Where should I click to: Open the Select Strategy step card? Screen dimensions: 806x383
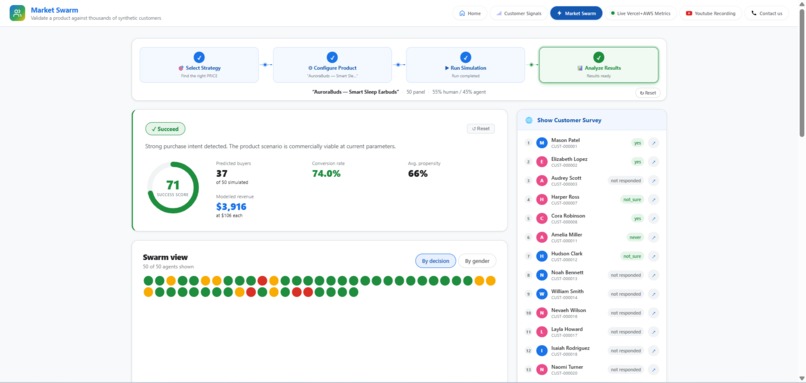click(x=199, y=65)
